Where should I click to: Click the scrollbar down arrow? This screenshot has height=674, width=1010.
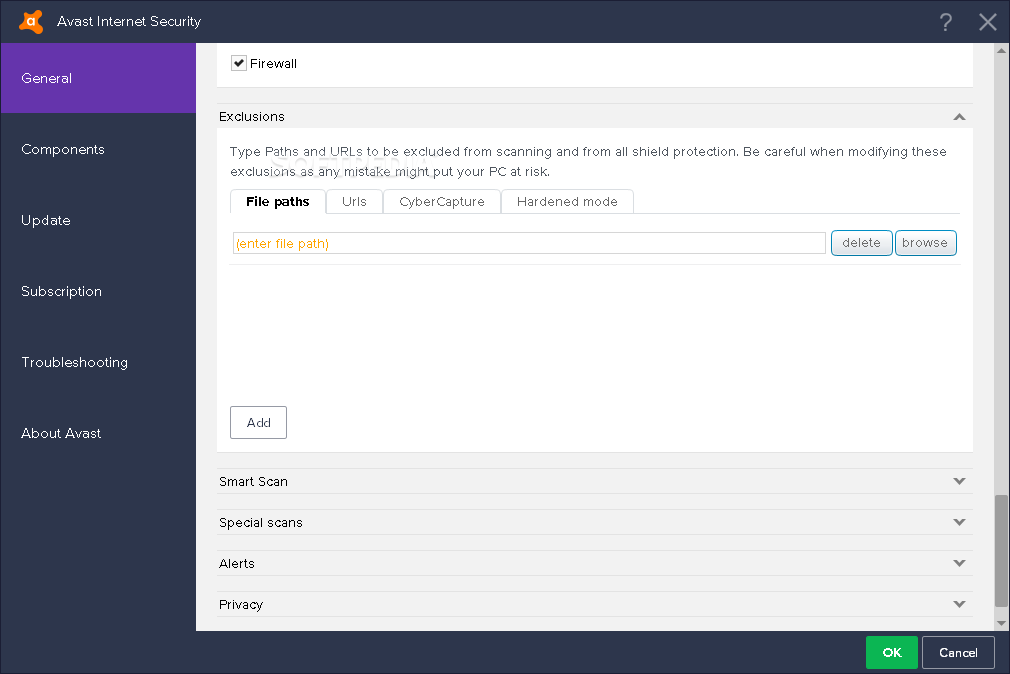click(x=1001, y=623)
